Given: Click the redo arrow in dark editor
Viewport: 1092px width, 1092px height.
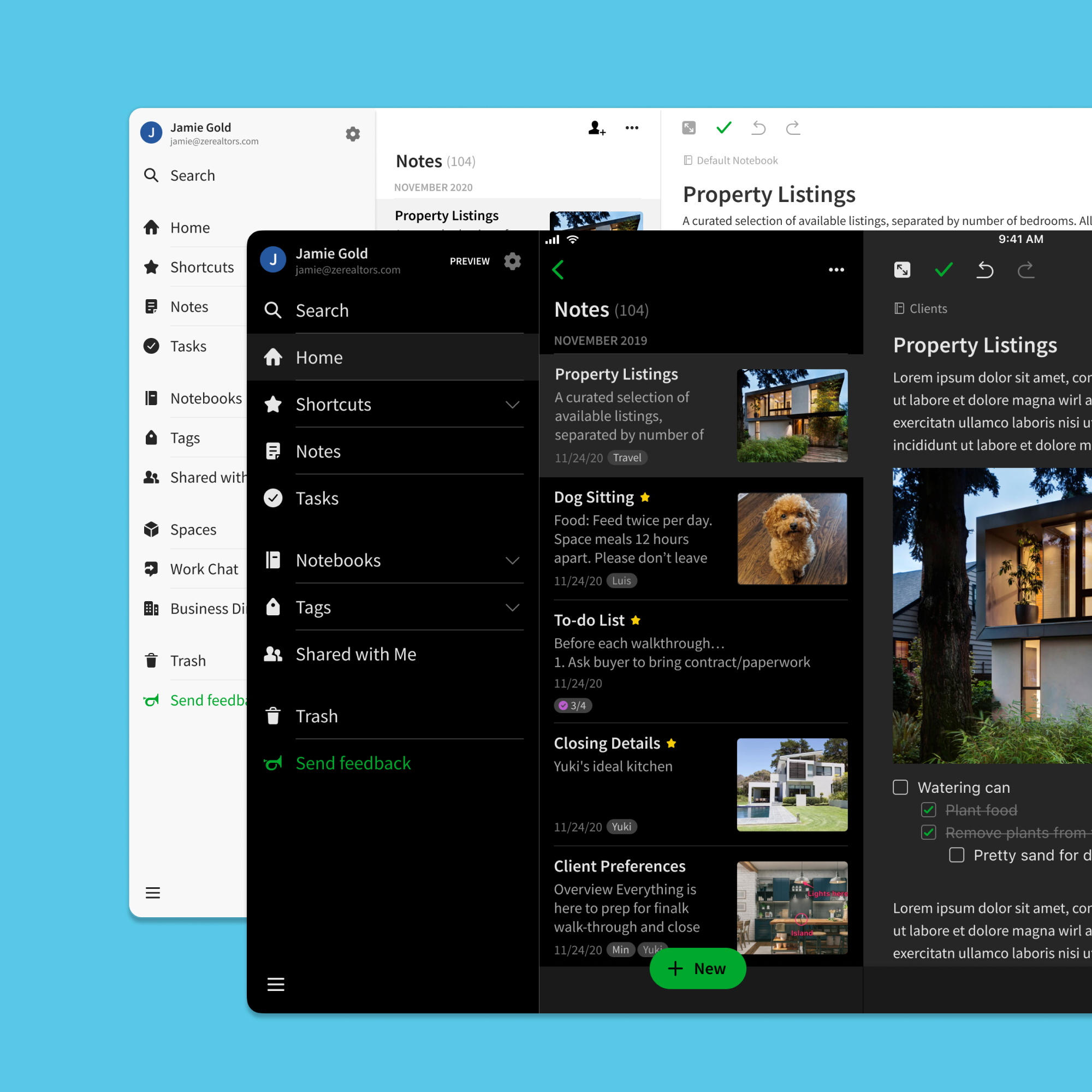Looking at the screenshot, I should 1025,270.
